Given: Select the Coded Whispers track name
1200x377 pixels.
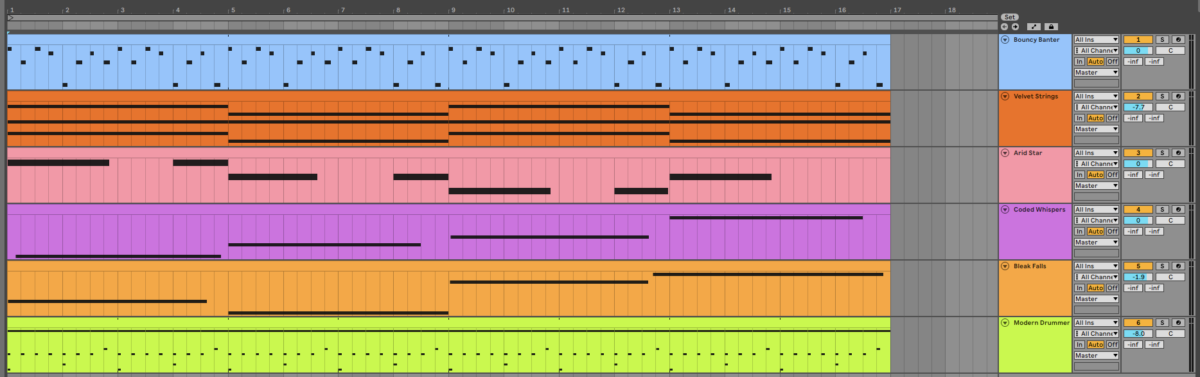Looking at the screenshot, I should click(x=1039, y=209).
